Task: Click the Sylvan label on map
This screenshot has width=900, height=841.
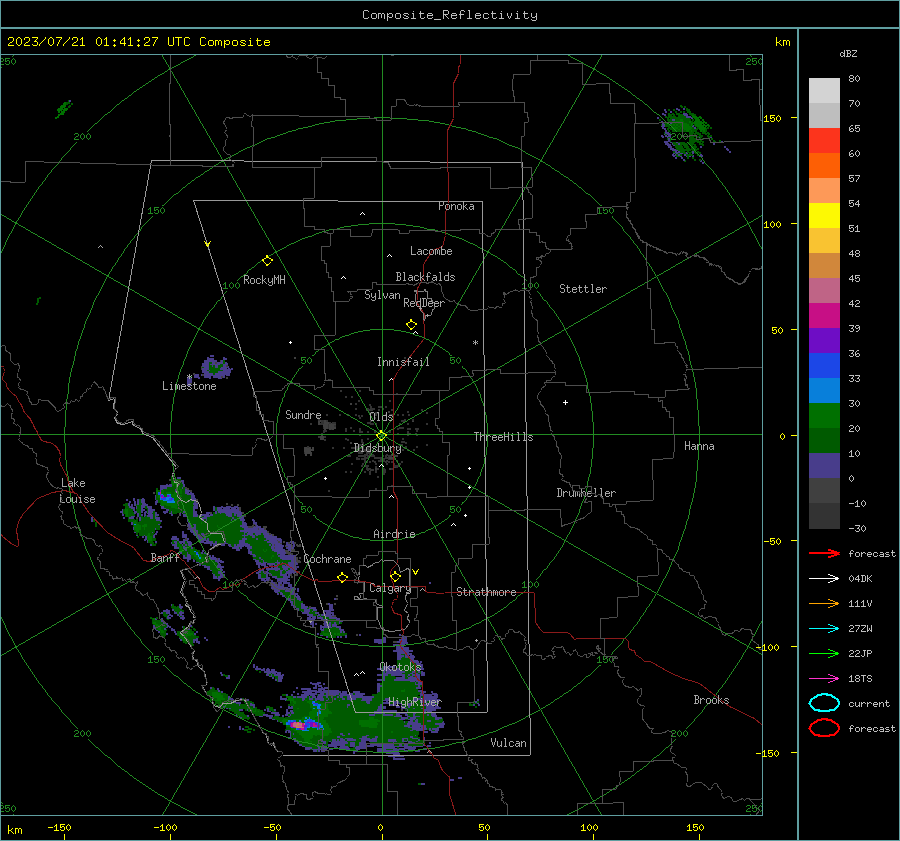Action: 382,295
